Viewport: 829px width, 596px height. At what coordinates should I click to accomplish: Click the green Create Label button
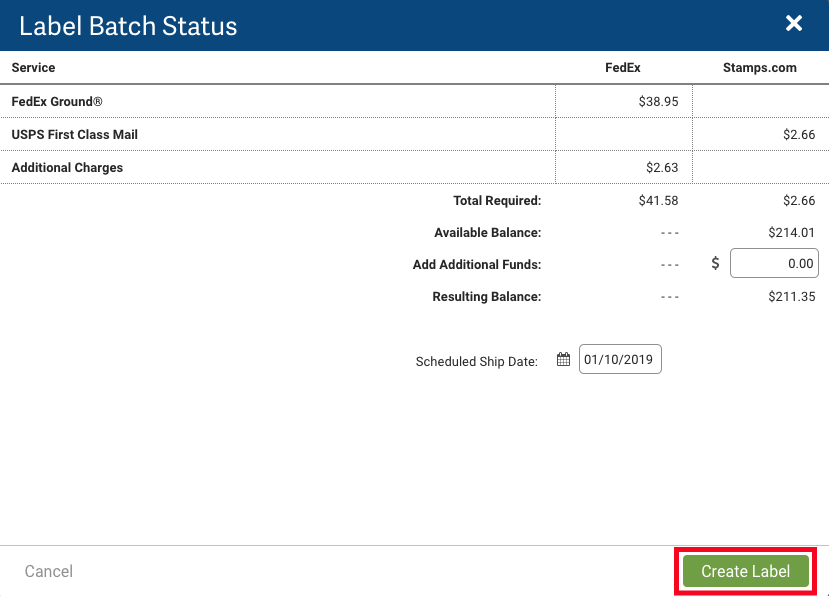(745, 571)
